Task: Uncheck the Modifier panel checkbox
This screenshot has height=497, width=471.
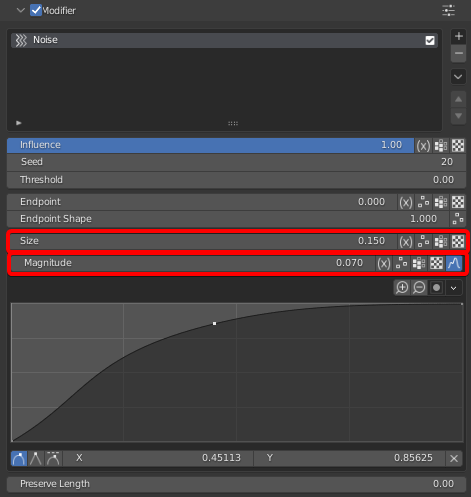Action: (x=36, y=10)
